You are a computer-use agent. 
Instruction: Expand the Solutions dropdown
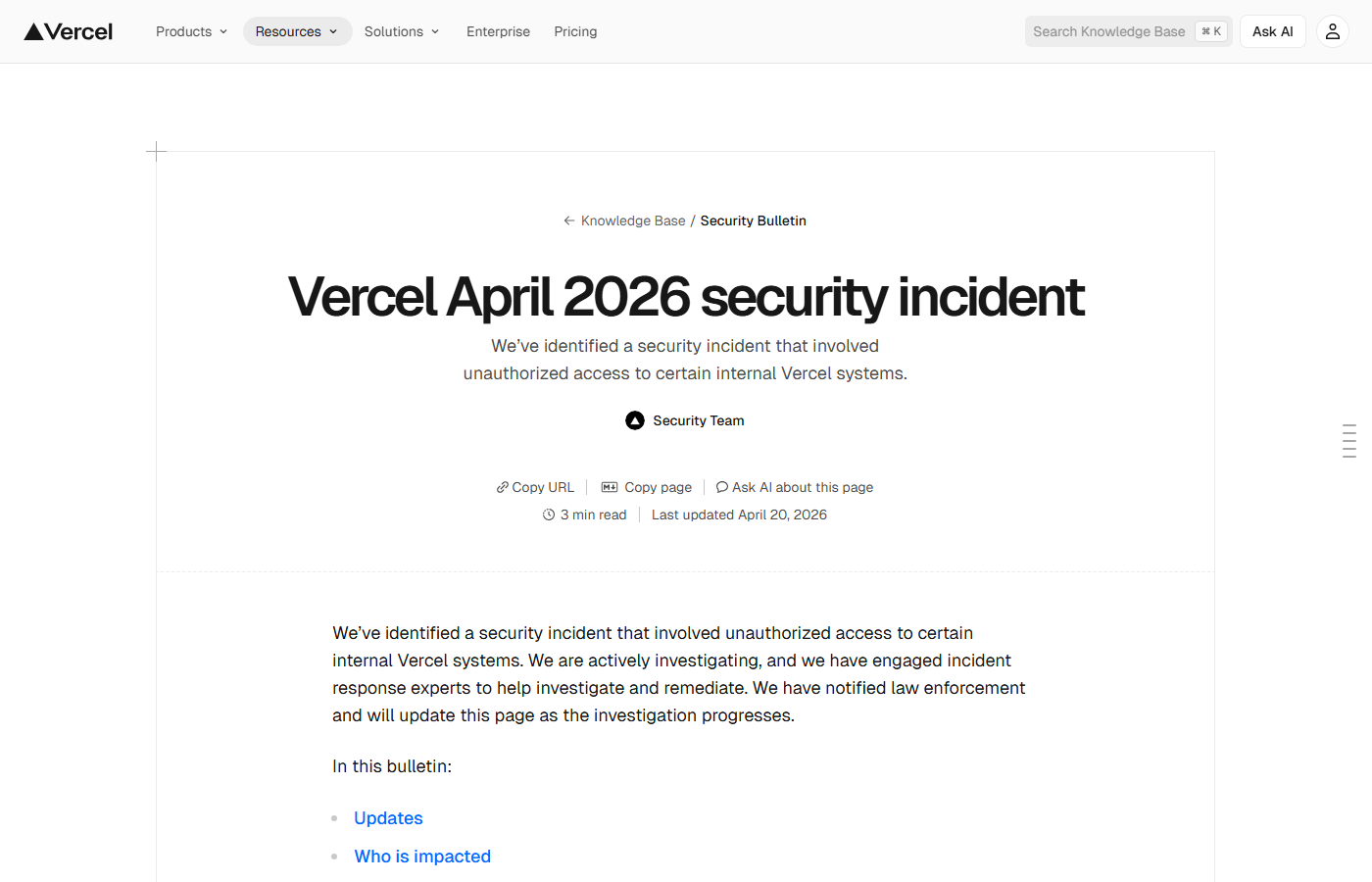click(x=401, y=30)
